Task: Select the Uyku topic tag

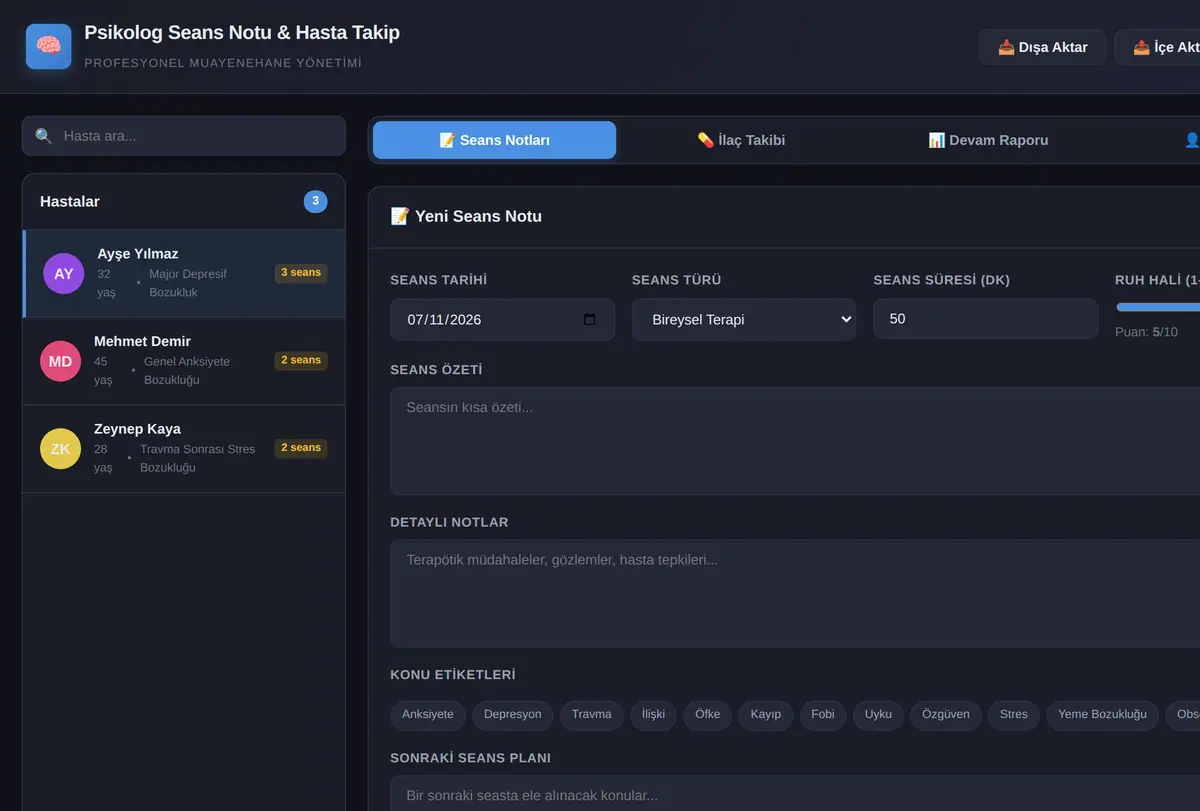Action: pos(879,715)
